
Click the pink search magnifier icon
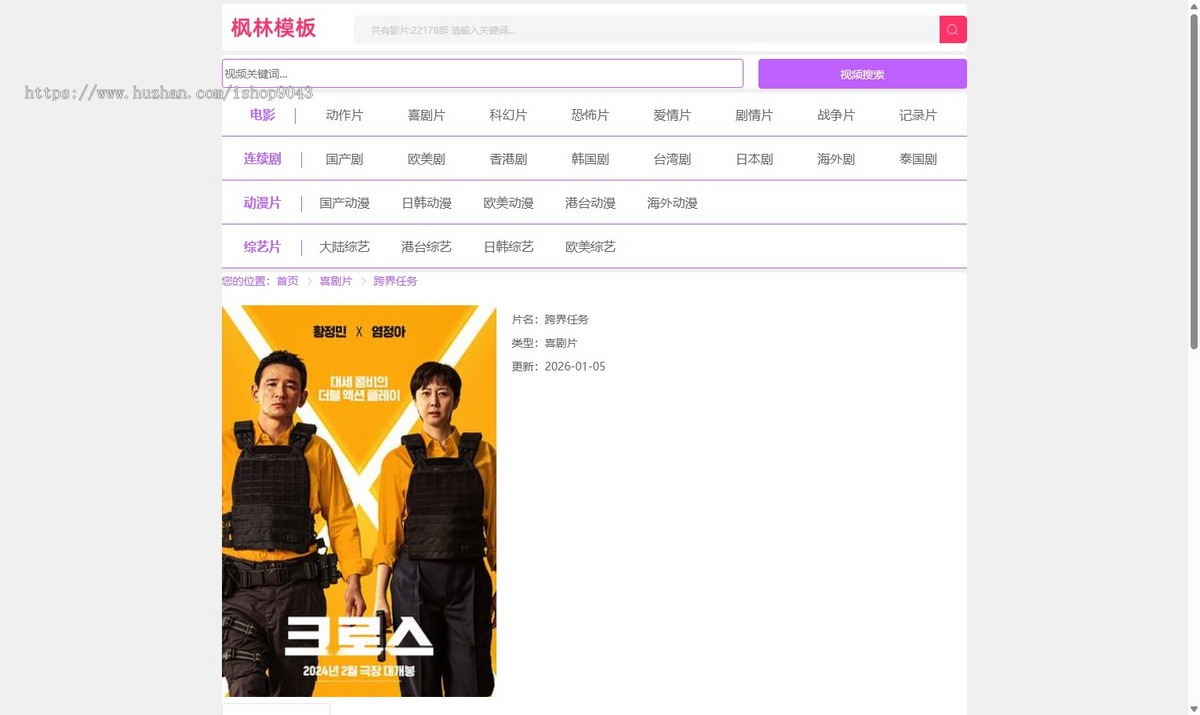(953, 30)
